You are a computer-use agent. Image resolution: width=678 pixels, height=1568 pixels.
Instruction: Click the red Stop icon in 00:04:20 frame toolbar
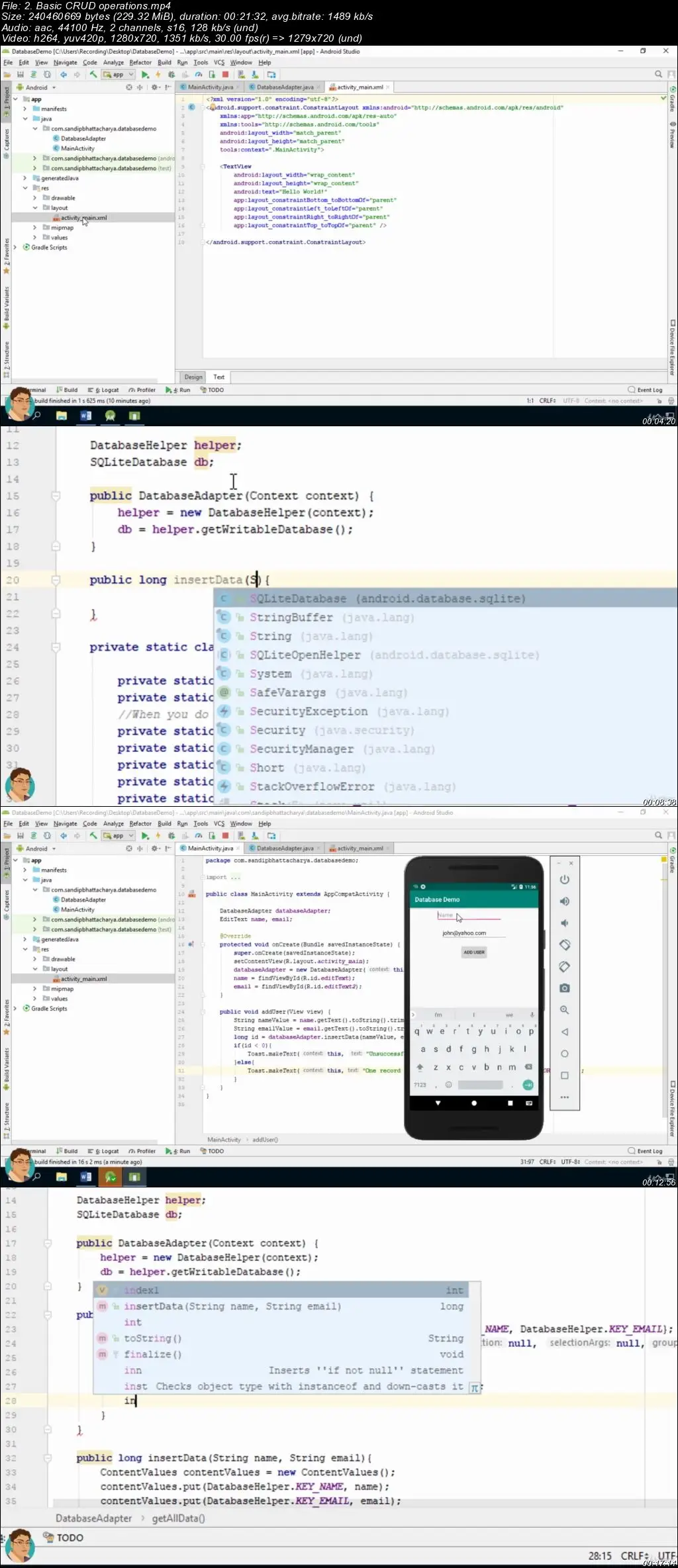pos(226,75)
